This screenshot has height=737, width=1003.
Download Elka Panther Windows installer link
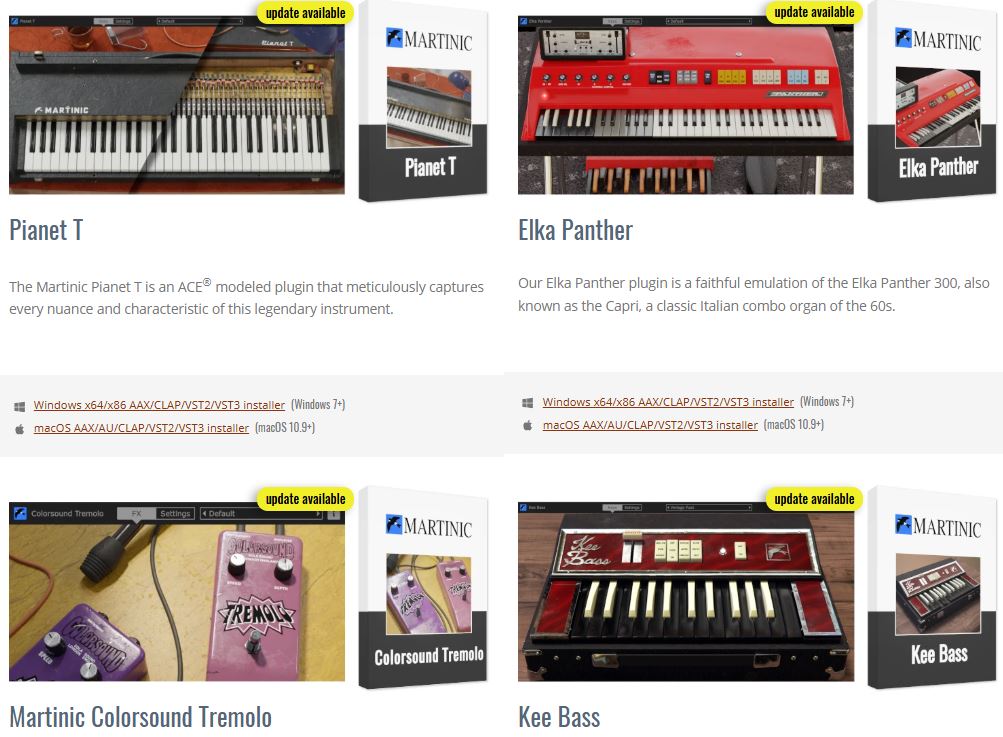coord(668,402)
